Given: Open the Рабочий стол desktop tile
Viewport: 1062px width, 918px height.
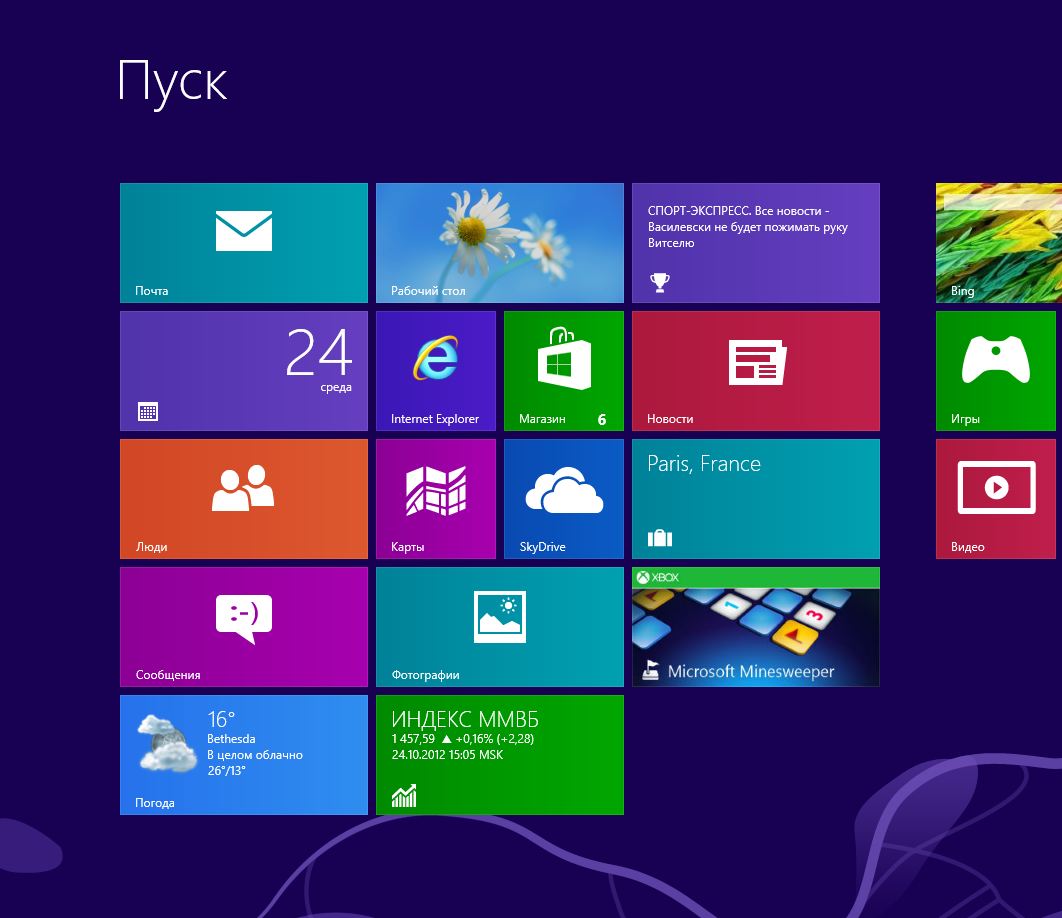Looking at the screenshot, I should click(500, 243).
